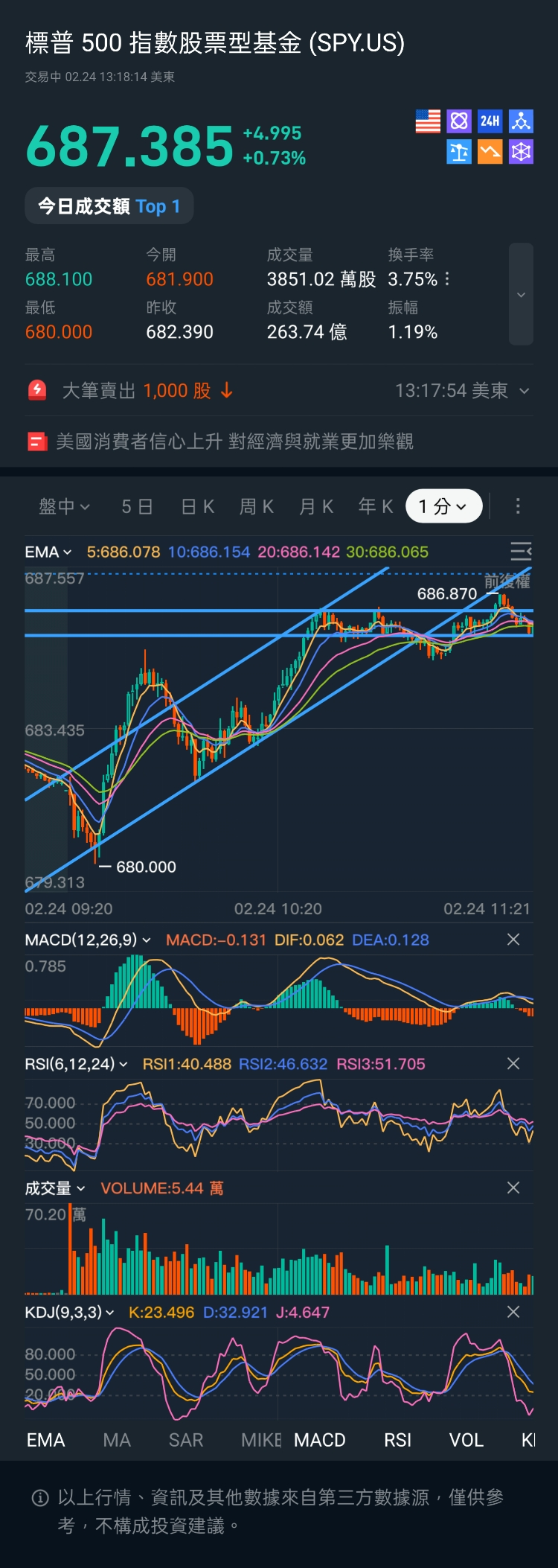
Task: Tap the balance scale icon
Action: 459,152
